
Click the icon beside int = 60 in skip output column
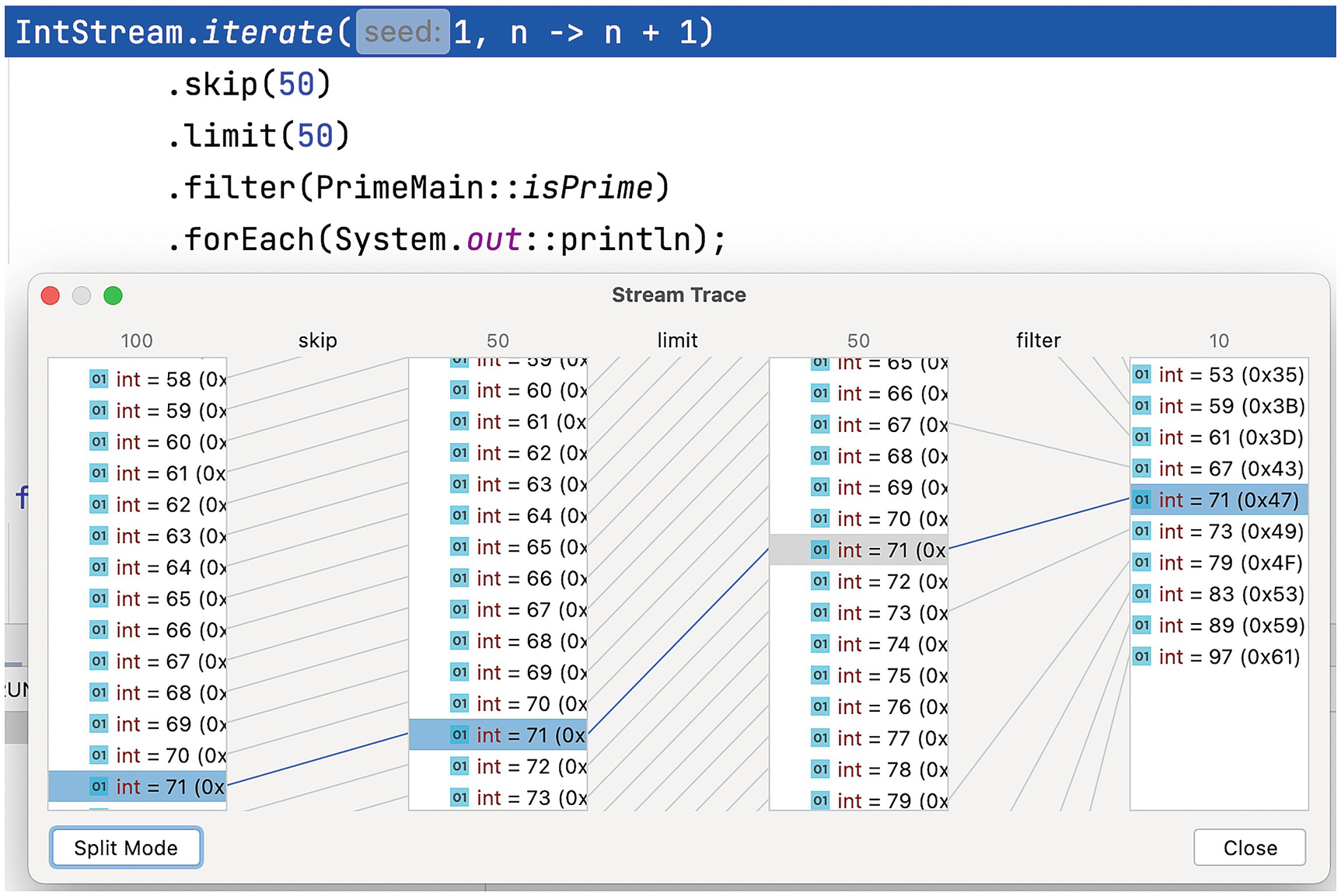pyautogui.click(x=459, y=390)
